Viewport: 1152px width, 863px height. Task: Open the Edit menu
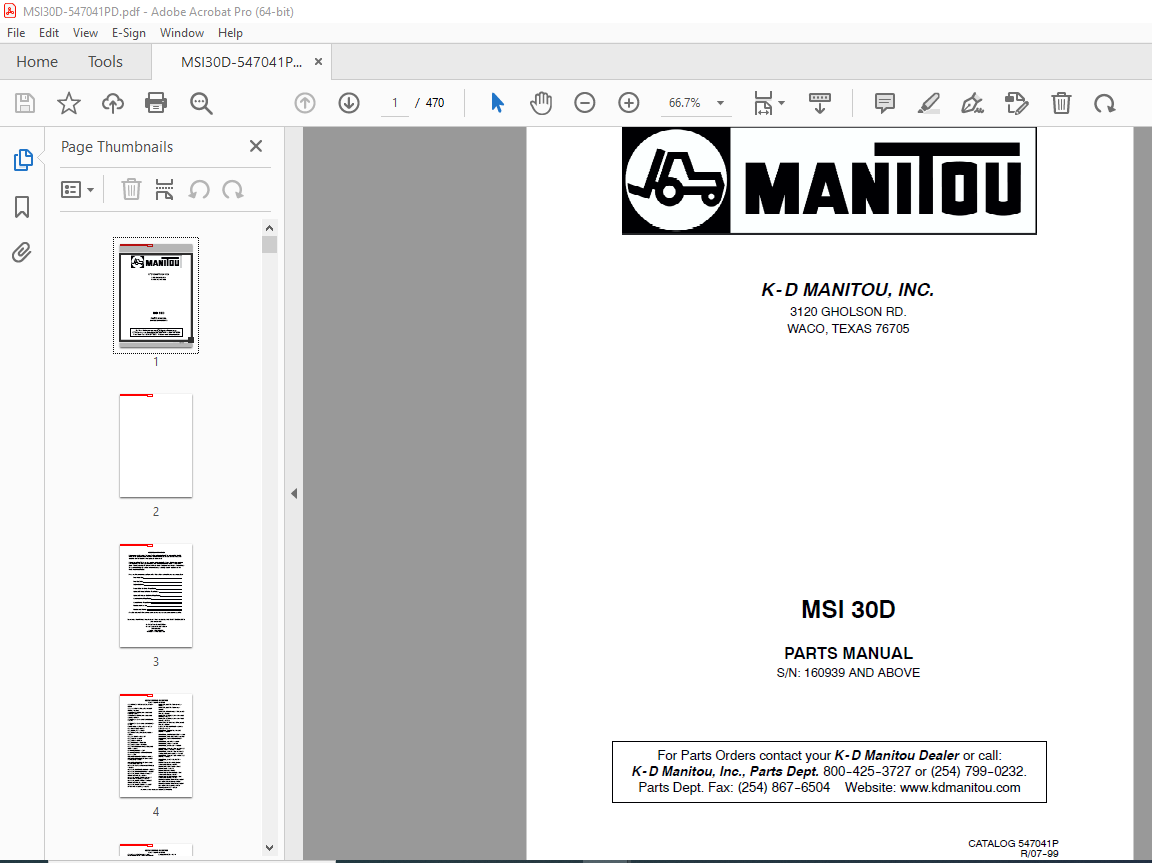click(48, 33)
